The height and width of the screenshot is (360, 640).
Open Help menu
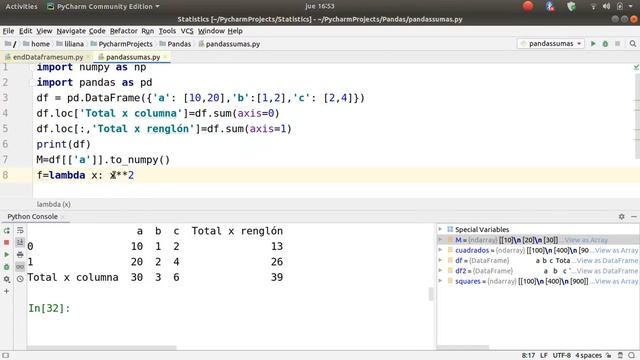coord(235,31)
